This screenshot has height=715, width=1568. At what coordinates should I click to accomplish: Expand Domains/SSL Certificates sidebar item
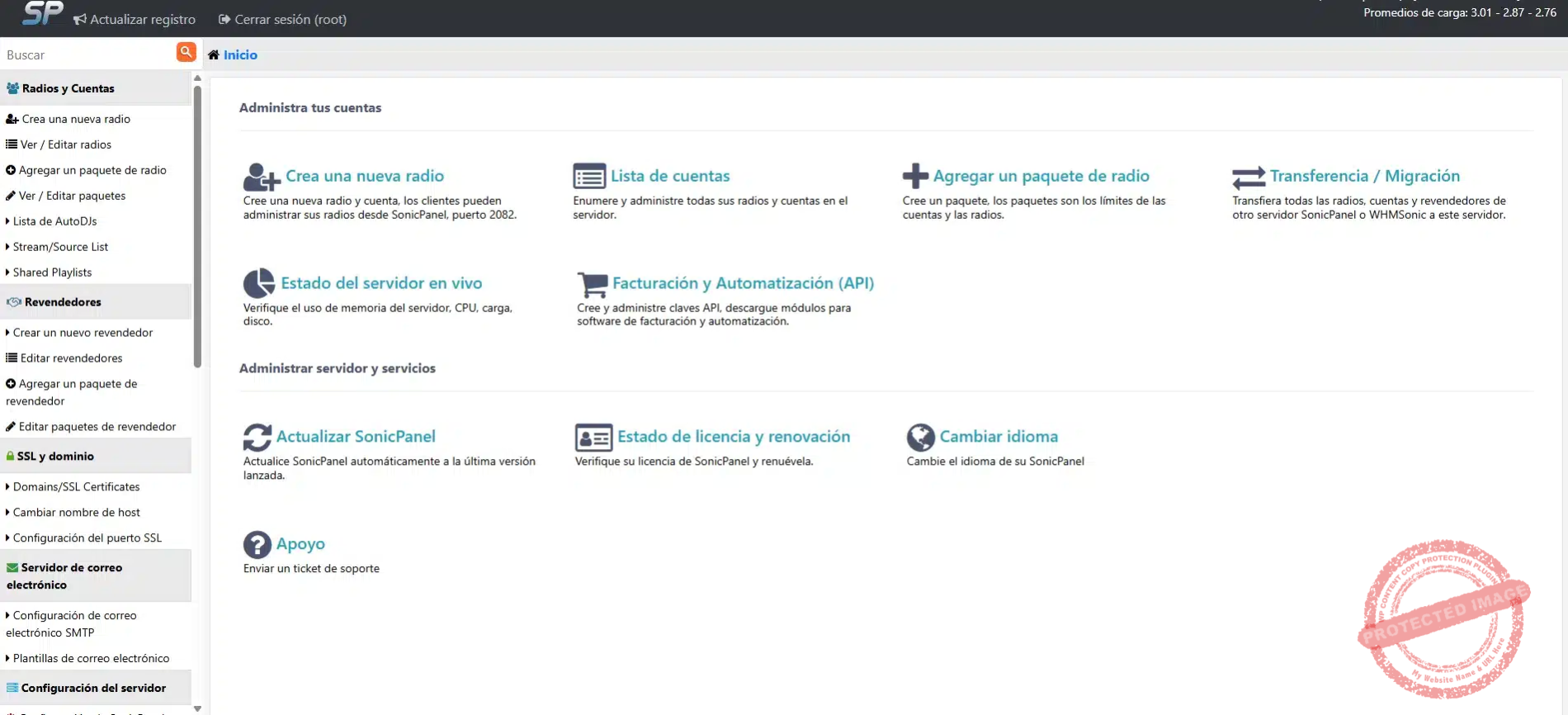point(76,487)
